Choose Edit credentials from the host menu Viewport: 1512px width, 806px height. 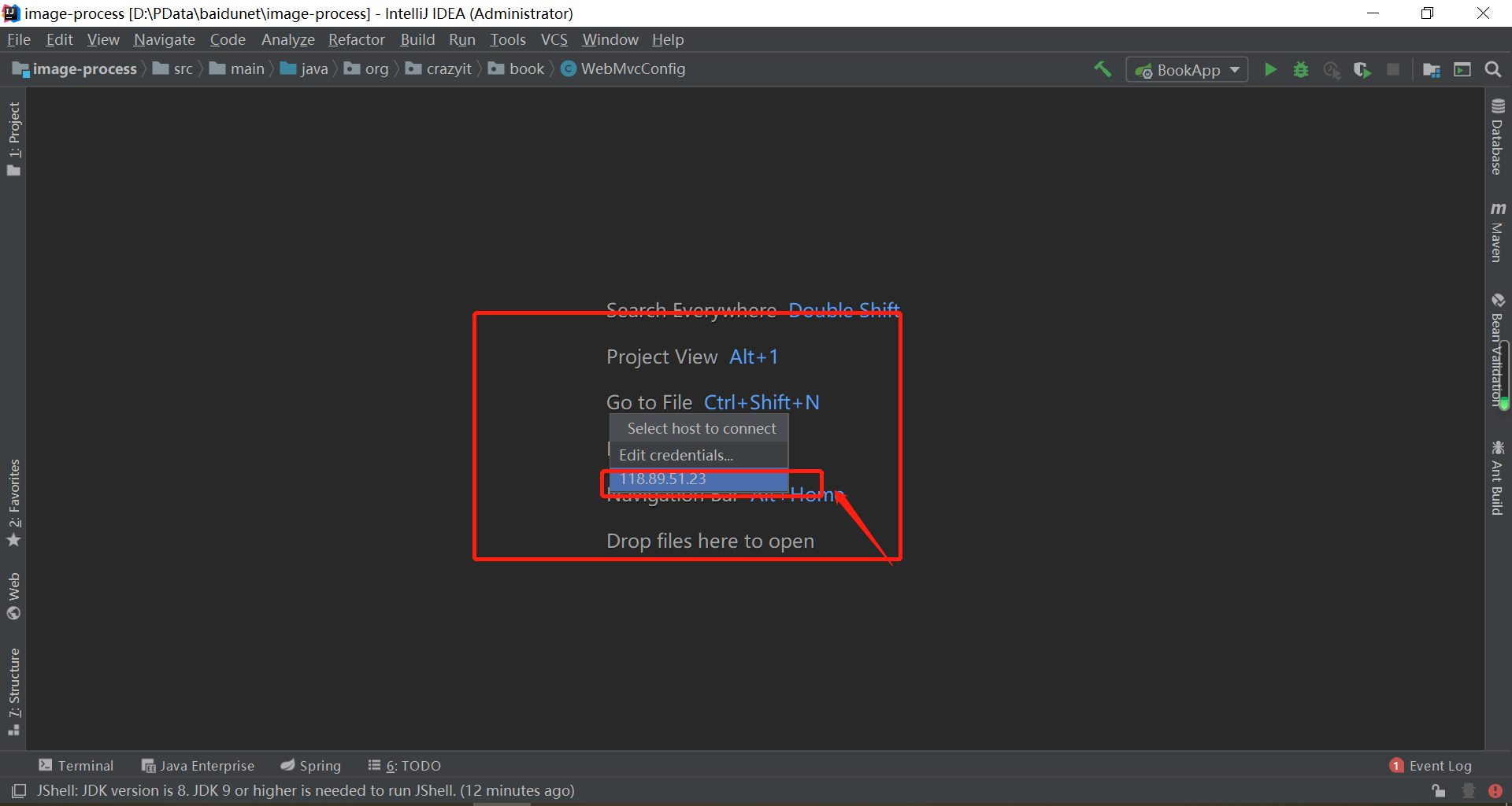[676, 455]
